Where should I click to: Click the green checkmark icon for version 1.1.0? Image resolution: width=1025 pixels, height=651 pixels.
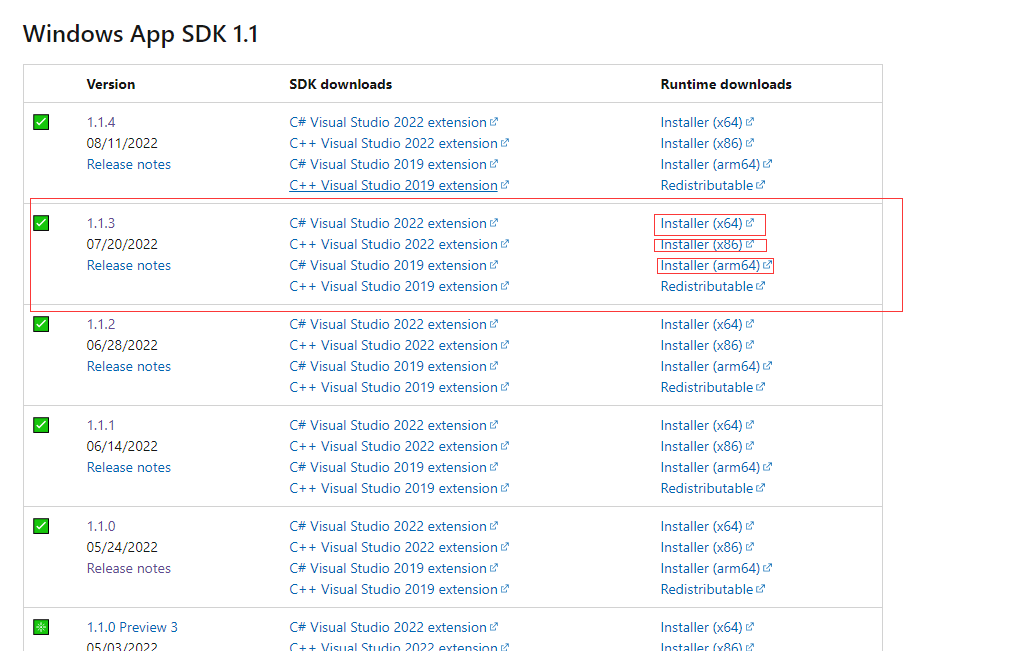pos(41,526)
